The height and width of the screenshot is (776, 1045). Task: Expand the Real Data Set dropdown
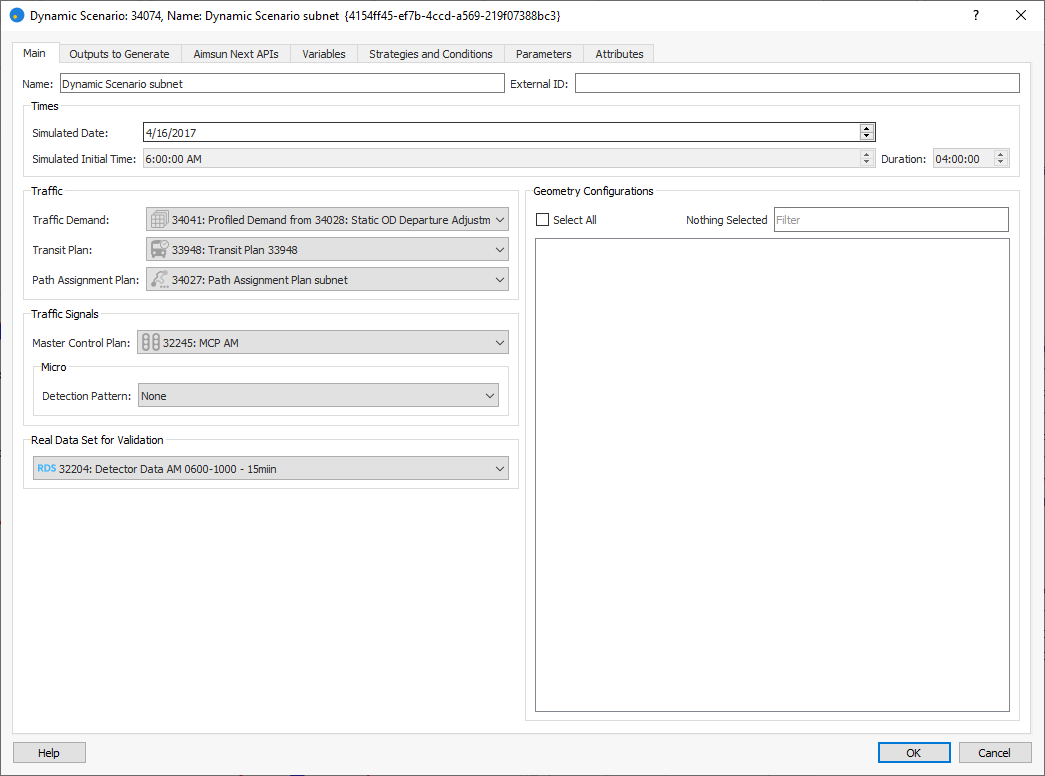500,468
